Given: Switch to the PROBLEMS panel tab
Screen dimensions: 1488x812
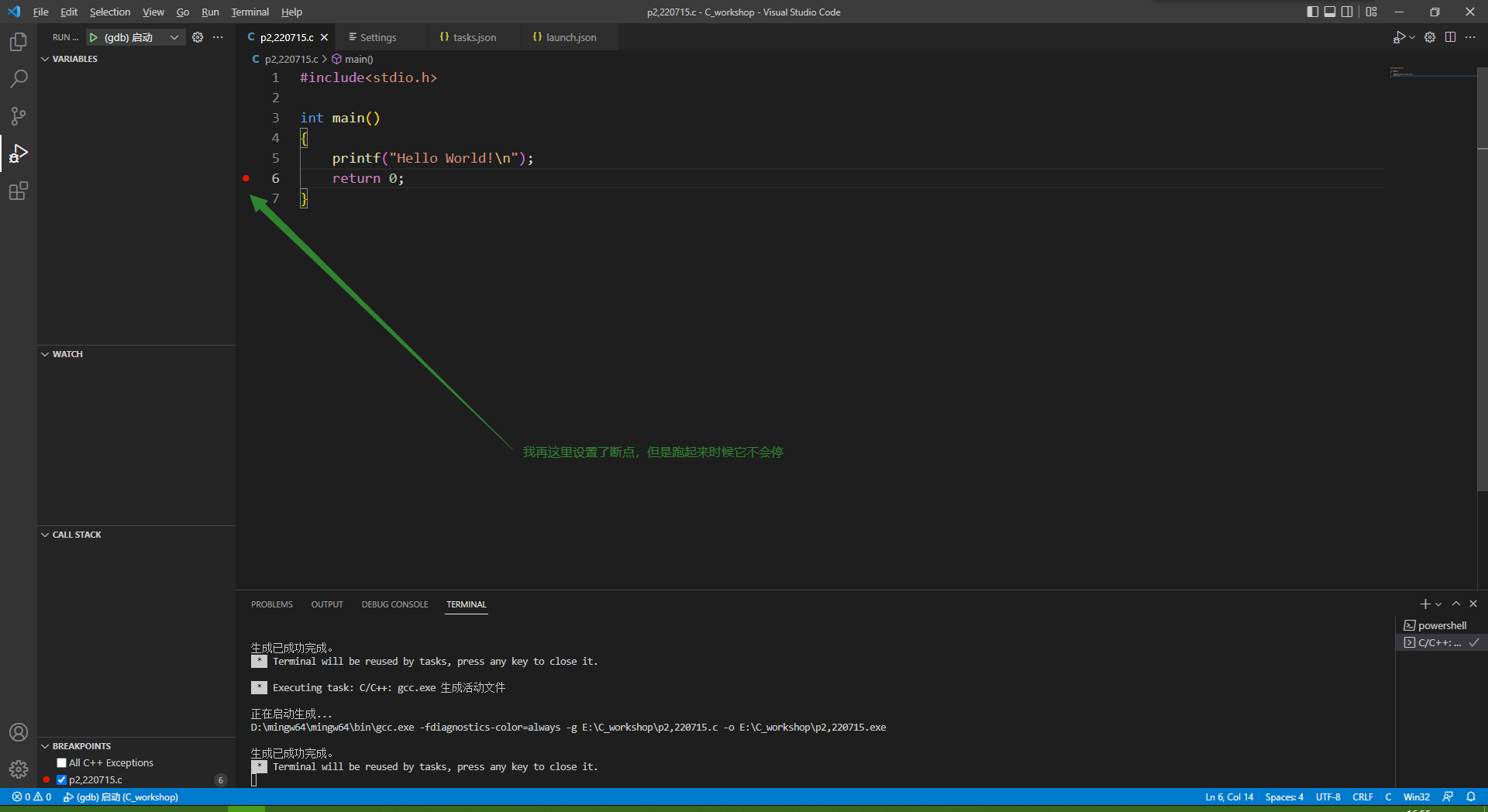Looking at the screenshot, I should tap(272, 604).
